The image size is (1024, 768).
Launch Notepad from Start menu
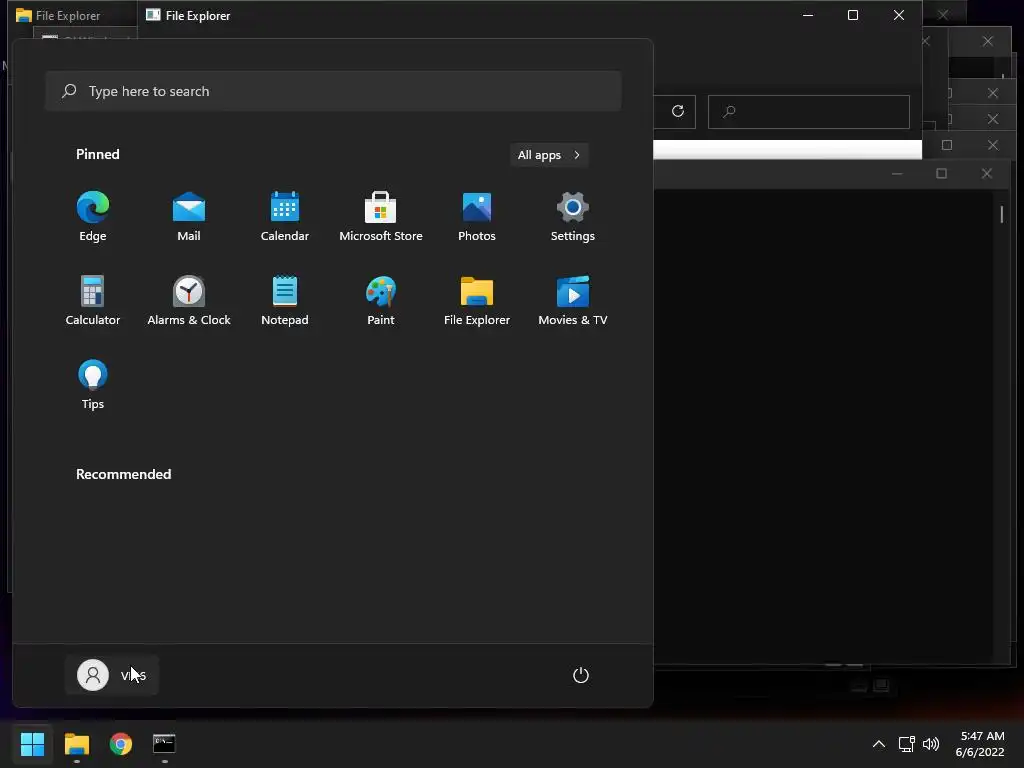285,300
